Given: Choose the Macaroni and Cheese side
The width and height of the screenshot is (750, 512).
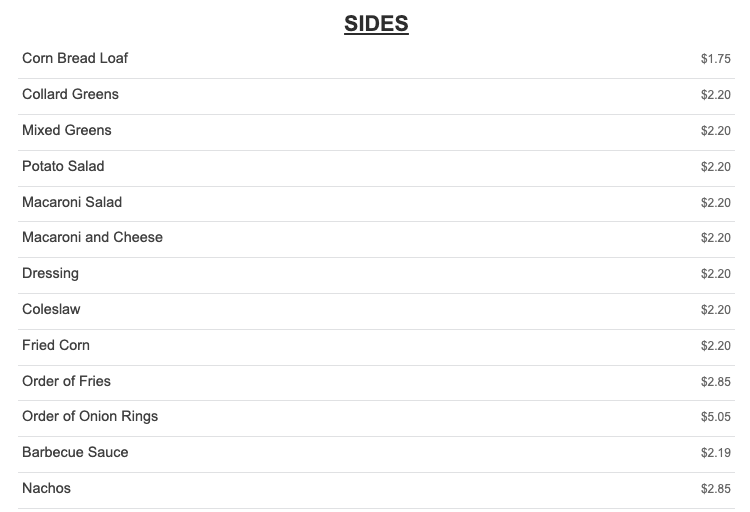Looking at the screenshot, I should point(92,237).
